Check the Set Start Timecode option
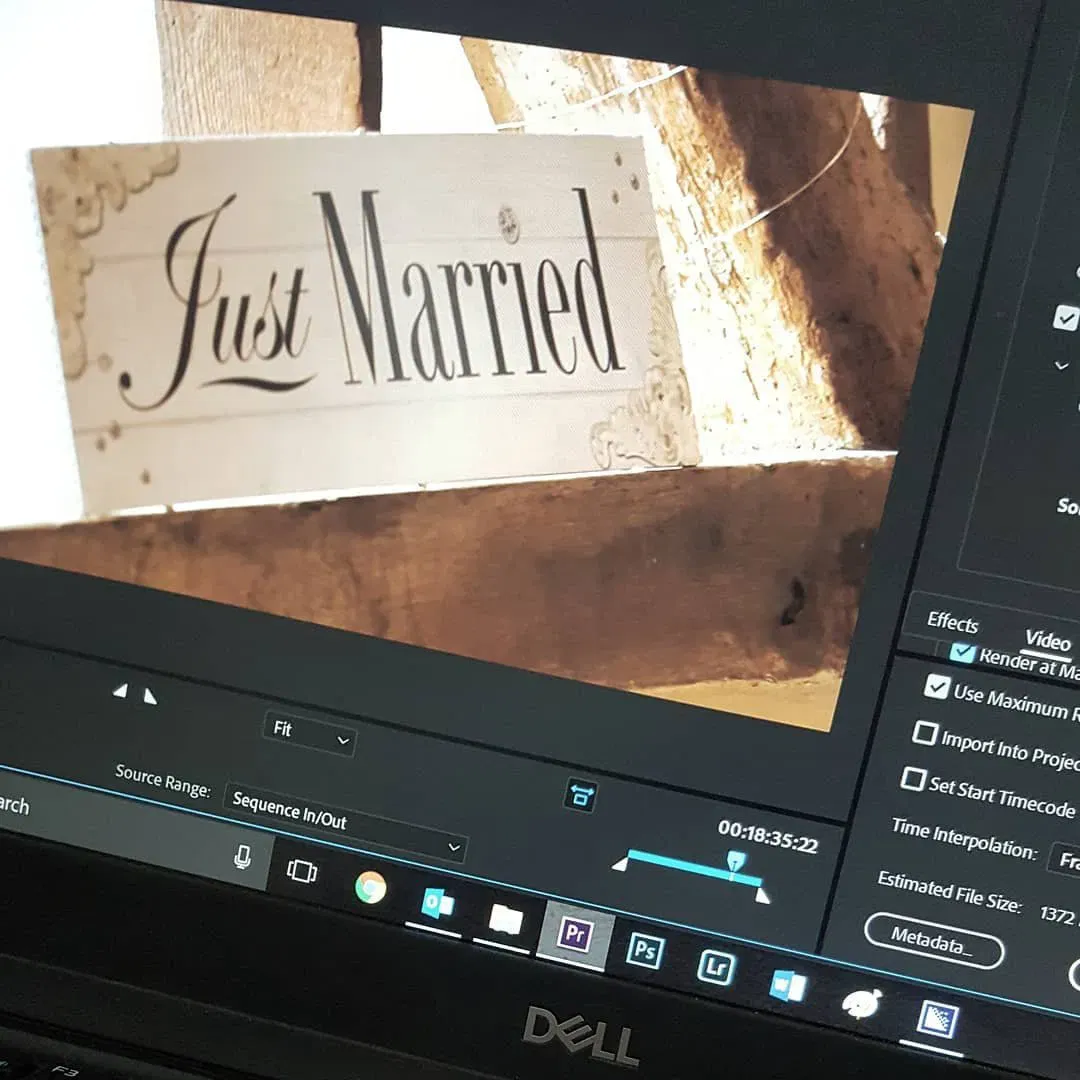 (x=912, y=779)
